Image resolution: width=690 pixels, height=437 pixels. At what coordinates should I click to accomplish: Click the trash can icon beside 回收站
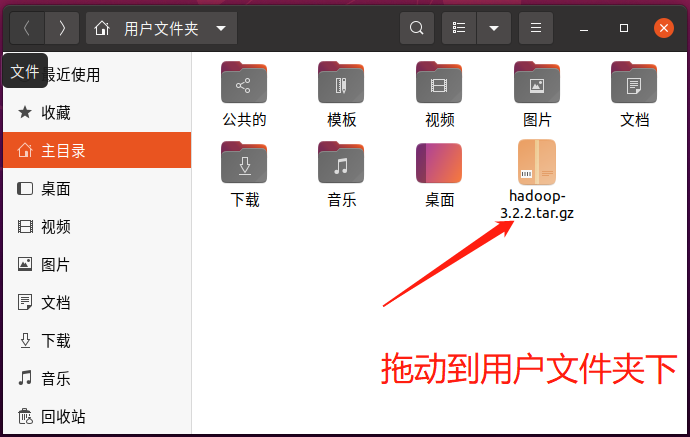point(25,416)
